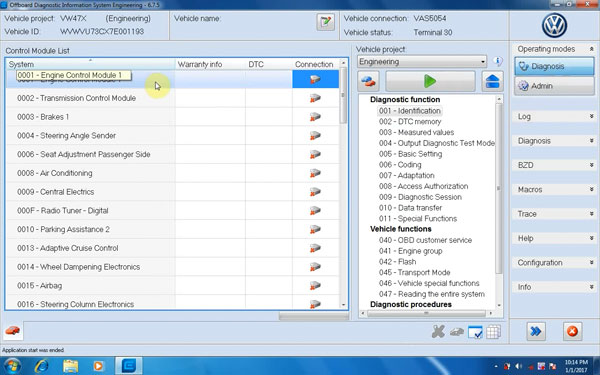The width and height of the screenshot is (600, 375).
Task: Select 011 - Special Functions entry
Action: click(x=418, y=218)
